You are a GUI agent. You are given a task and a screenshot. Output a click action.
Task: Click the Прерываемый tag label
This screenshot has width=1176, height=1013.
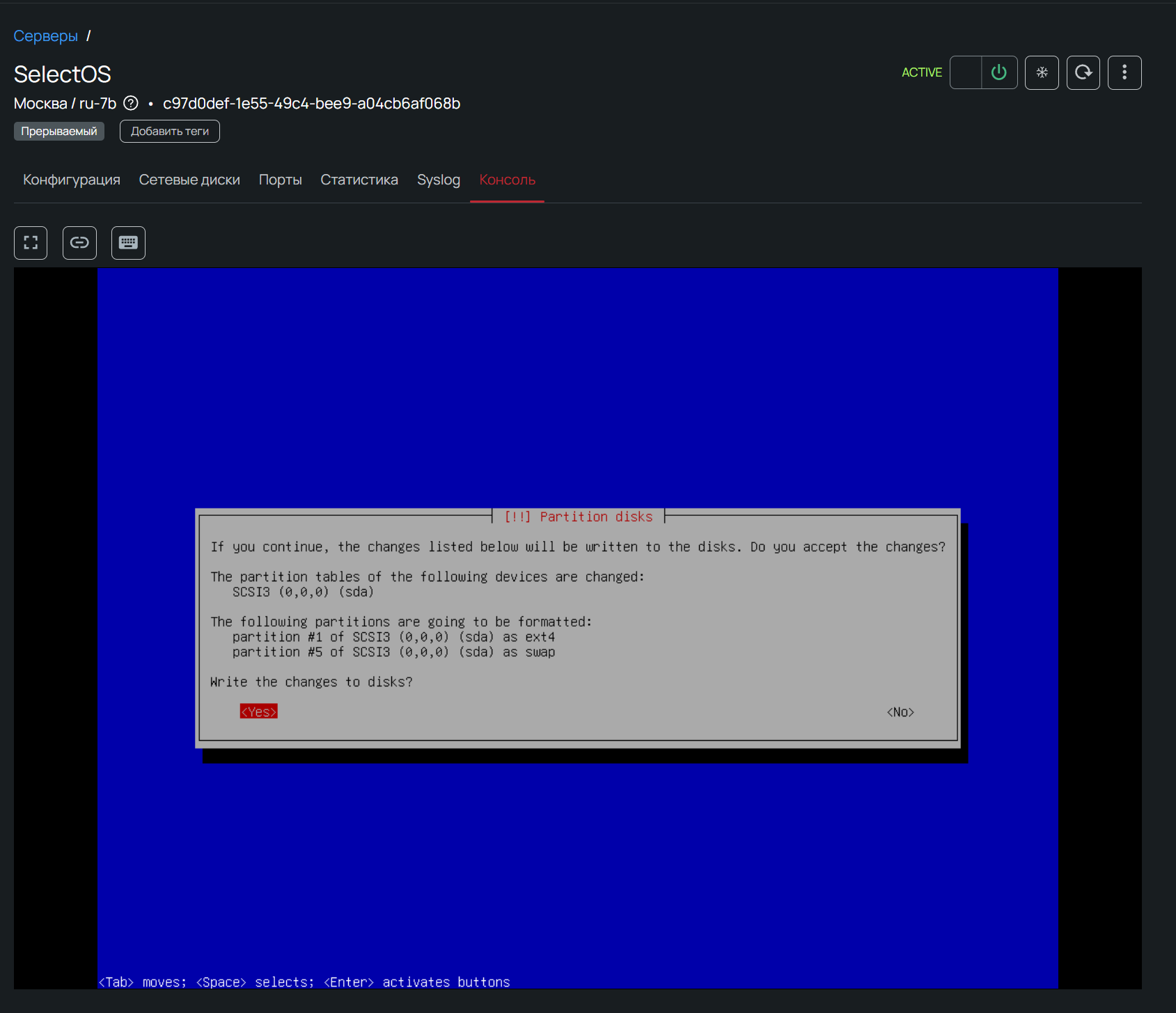click(x=59, y=132)
